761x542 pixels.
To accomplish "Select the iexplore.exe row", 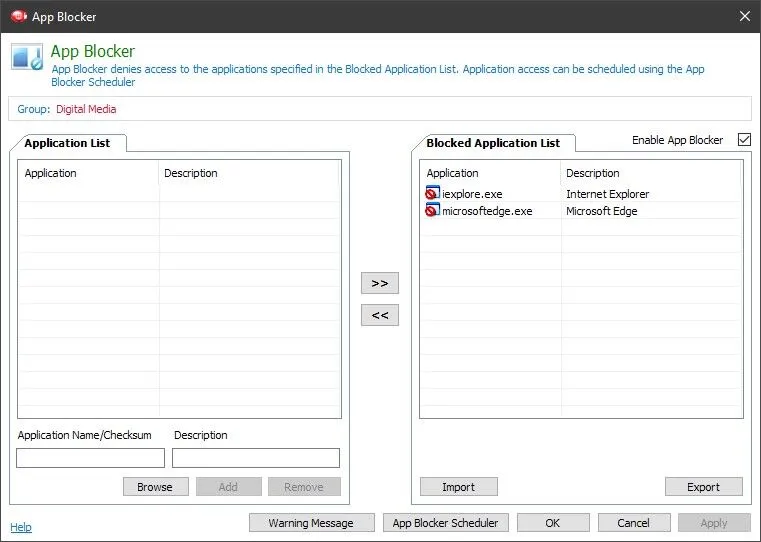I will 581,194.
